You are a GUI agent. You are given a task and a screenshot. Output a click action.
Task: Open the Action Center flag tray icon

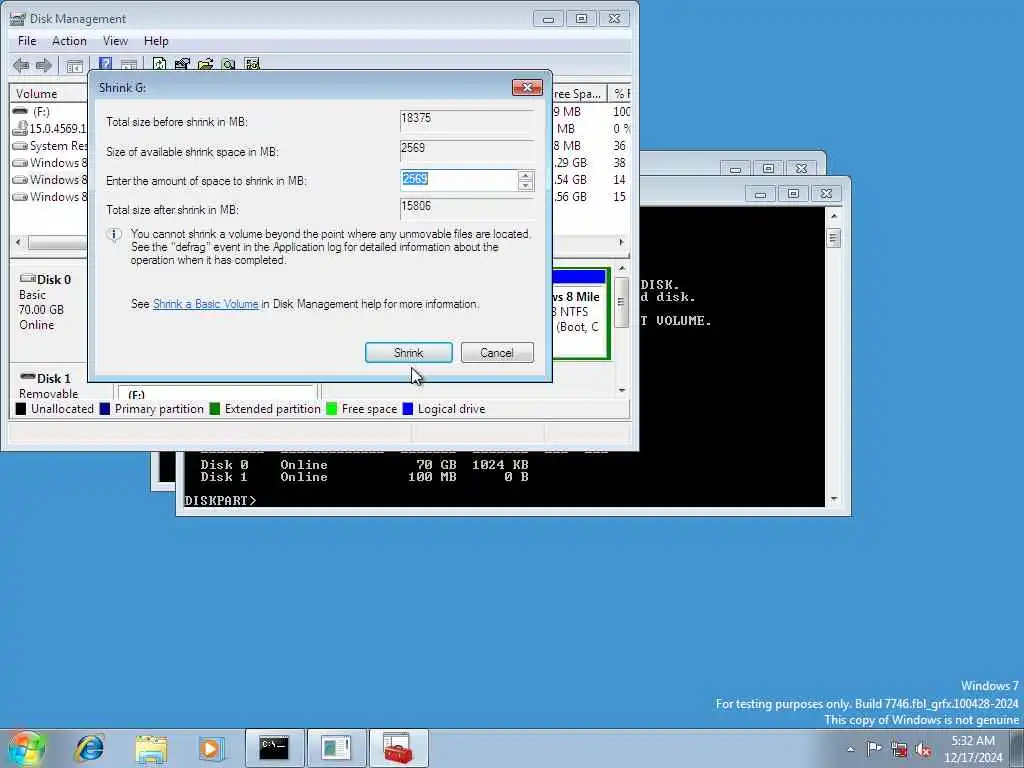(874, 749)
